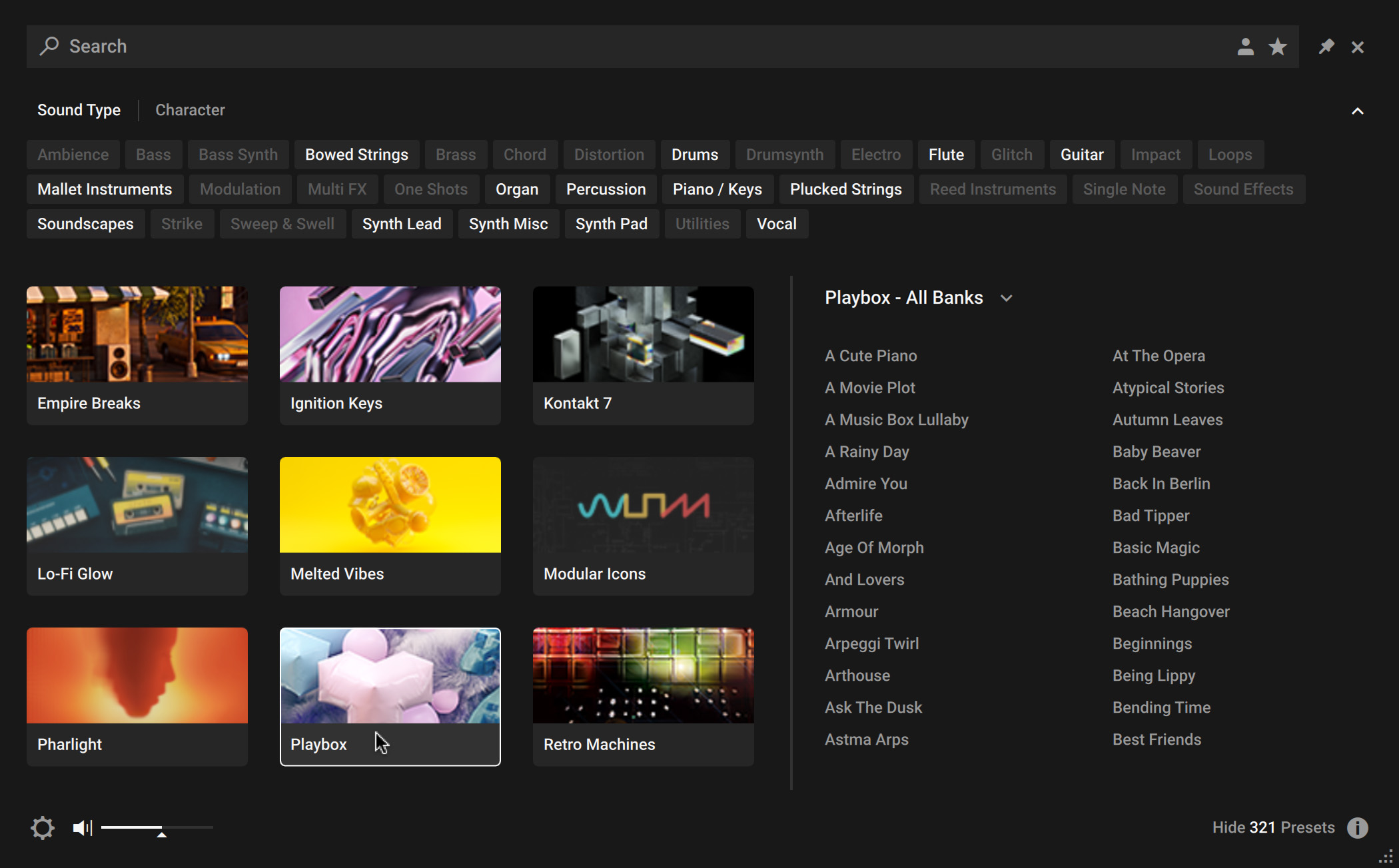The image size is (1399, 868).
Task: Open settings via the gear icon
Action: (x=43, y=827)
